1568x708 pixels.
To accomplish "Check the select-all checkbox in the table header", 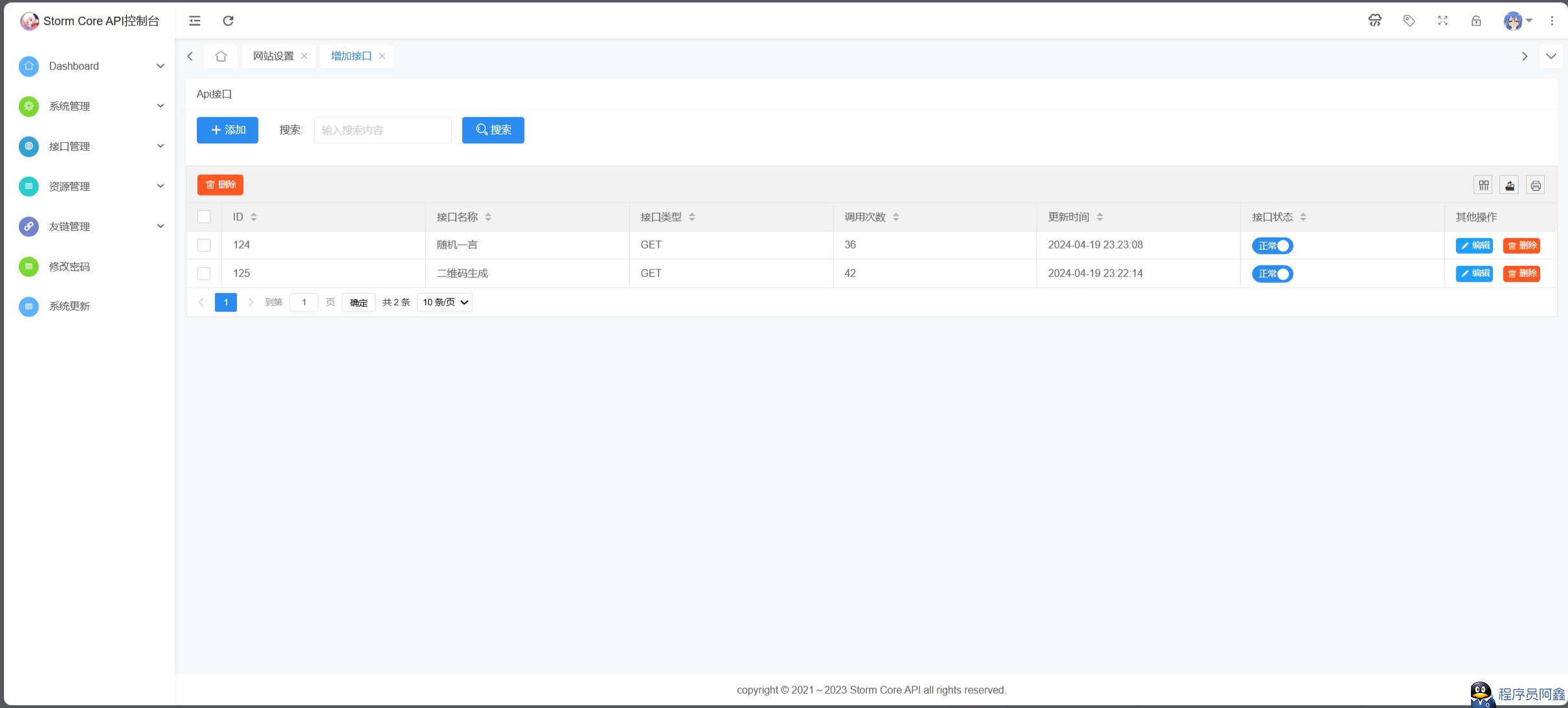I will [204, 217].
